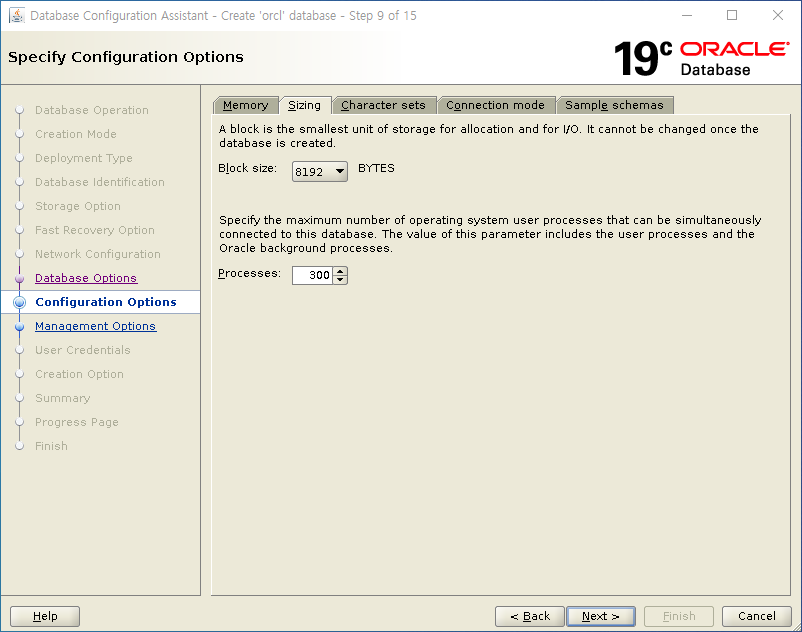Switch to the Connection mode tab

click(x=496, y=105)
